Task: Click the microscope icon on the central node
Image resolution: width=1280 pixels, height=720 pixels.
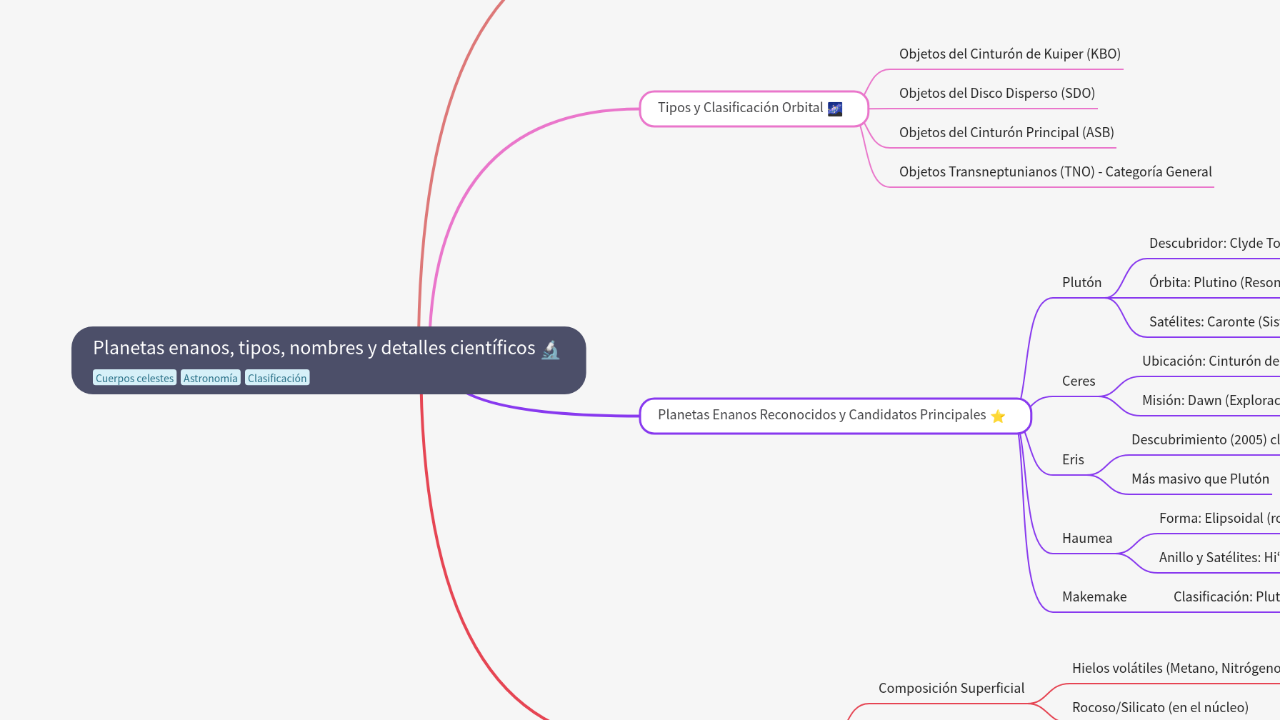Action: coord(551,348)
